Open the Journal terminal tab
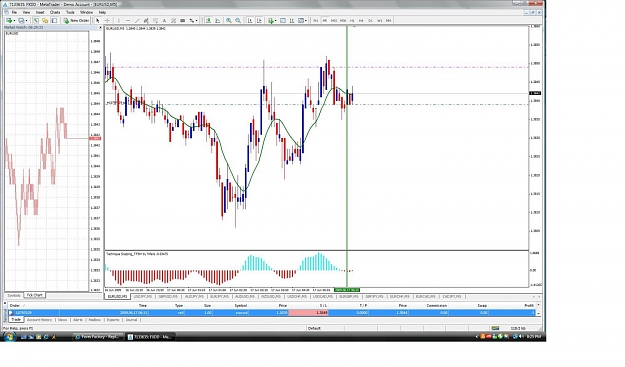 tap(132, 320)
